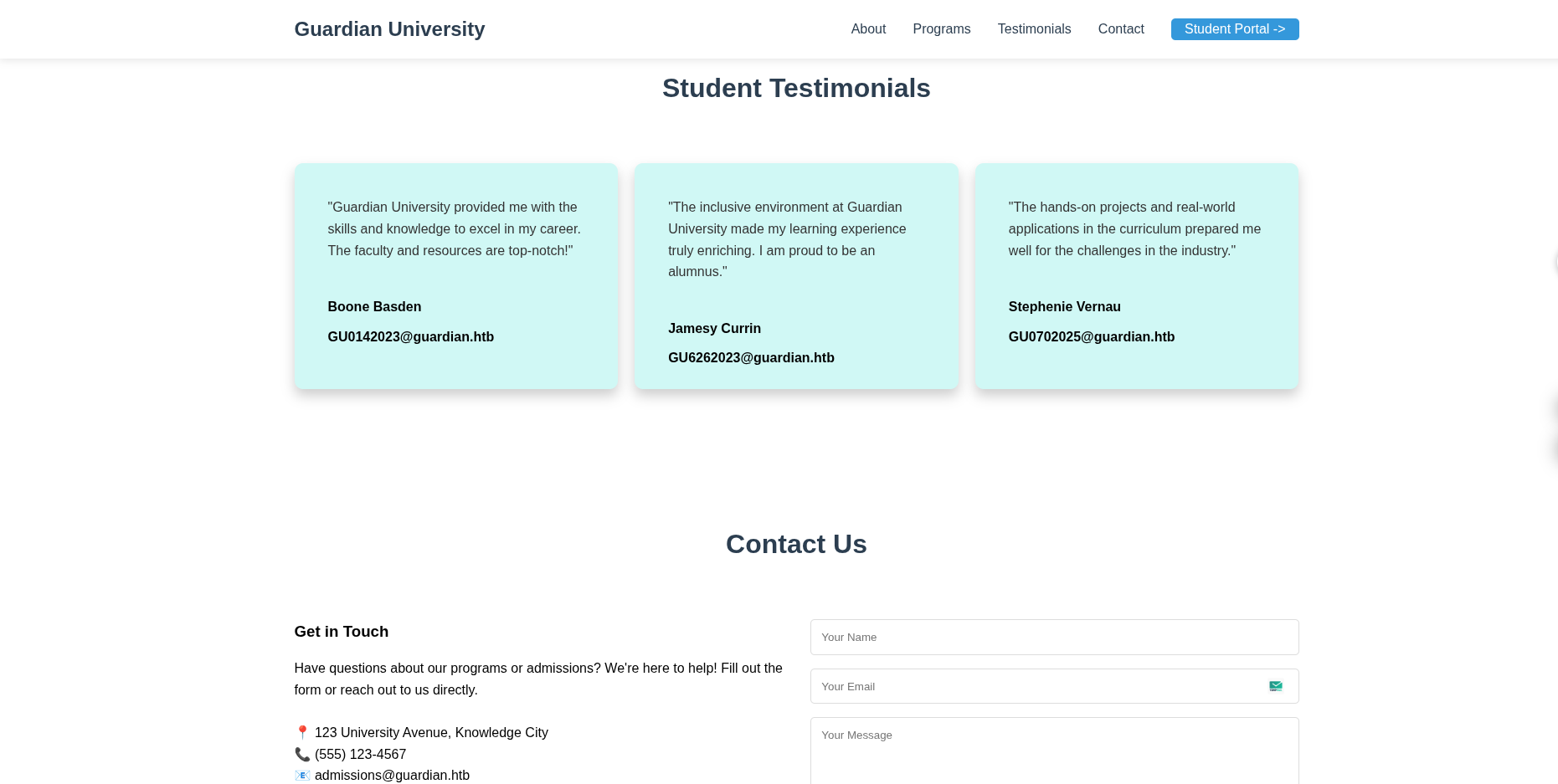This screenshot has height=784, width=1558.
Task: Click the Guardian University site title
Action: click(x=389, y=29)
